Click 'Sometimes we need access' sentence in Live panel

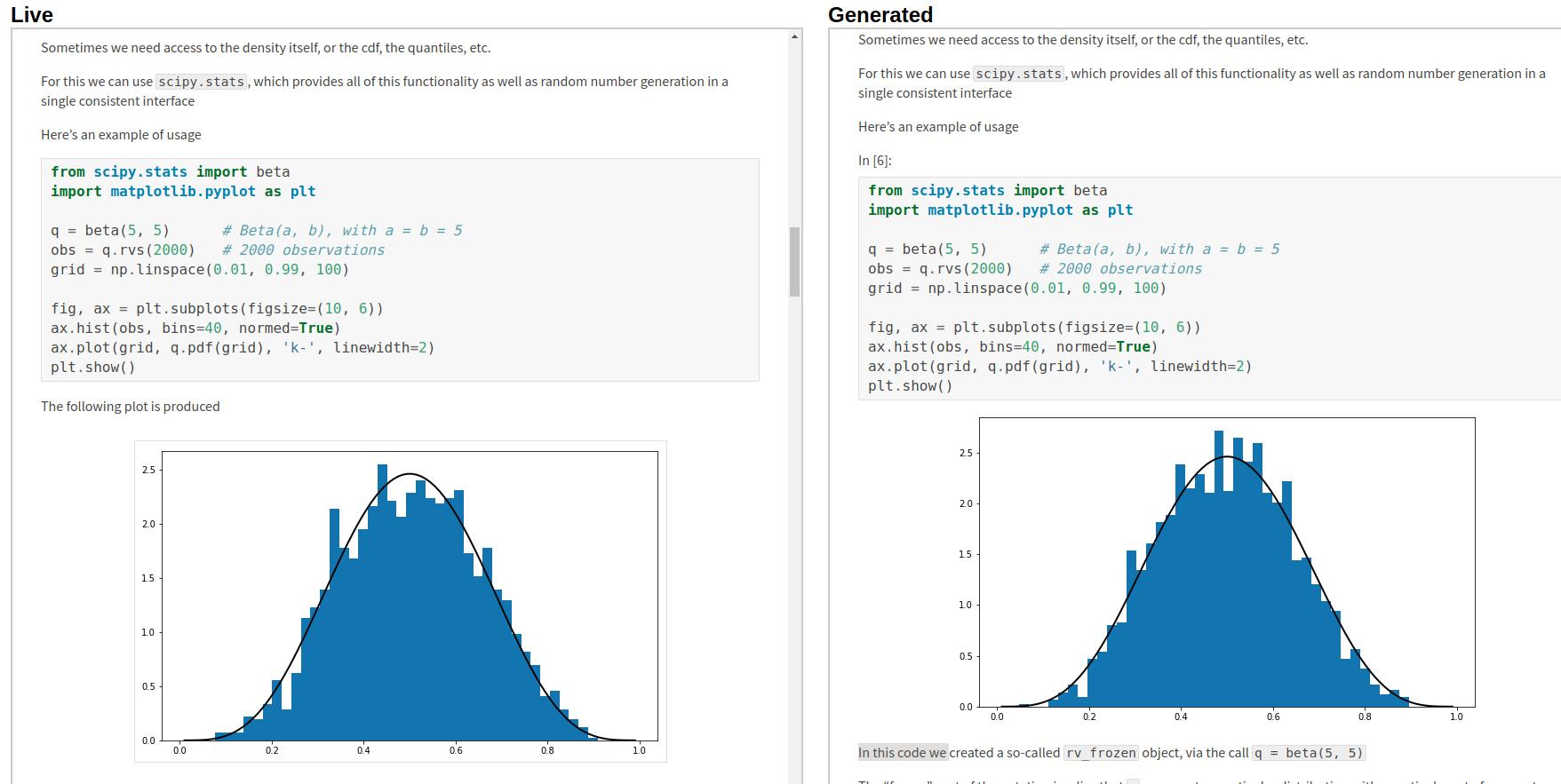(266, 48)
